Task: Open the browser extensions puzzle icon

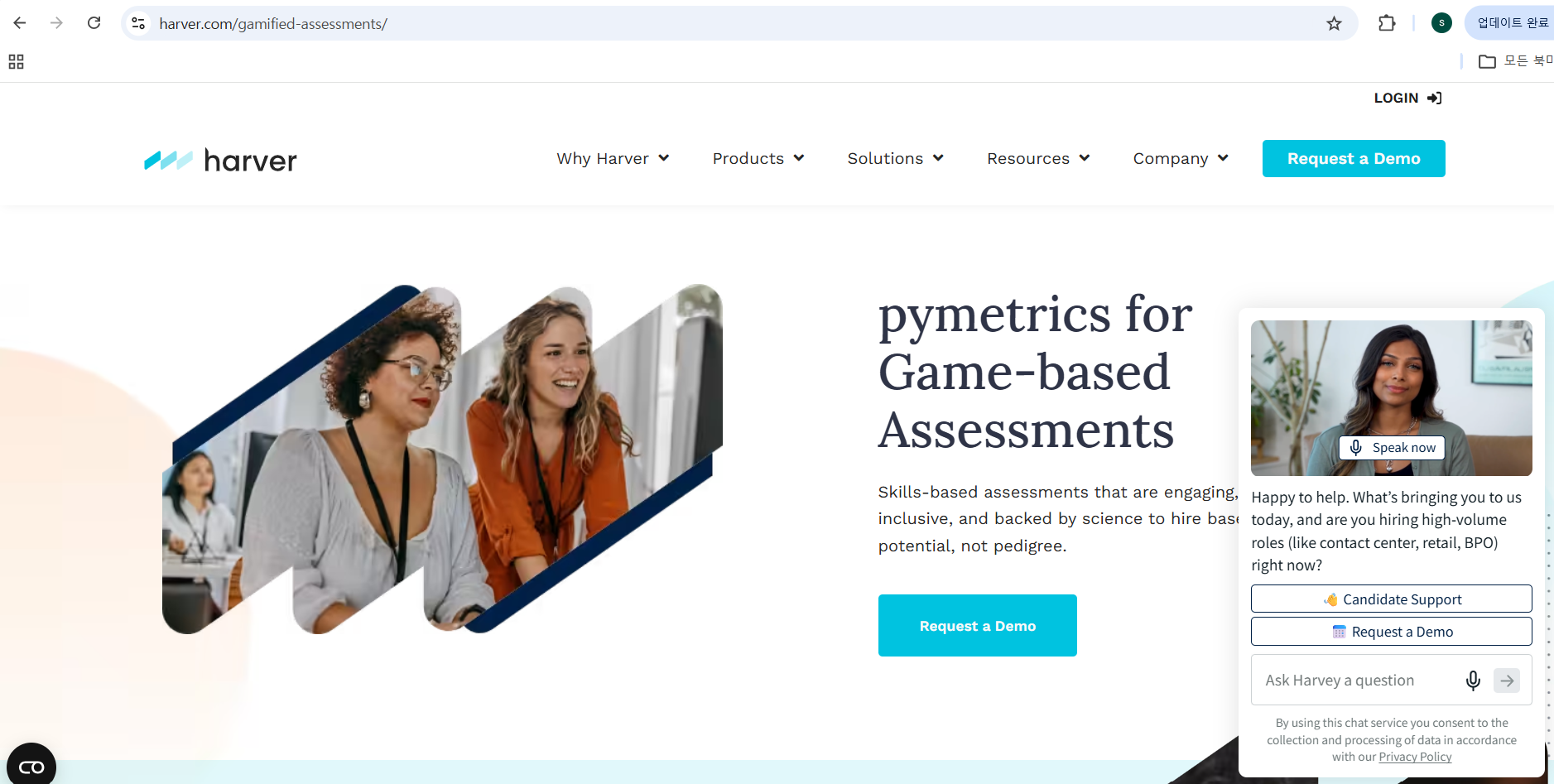Action: (x=1387, y=23)
